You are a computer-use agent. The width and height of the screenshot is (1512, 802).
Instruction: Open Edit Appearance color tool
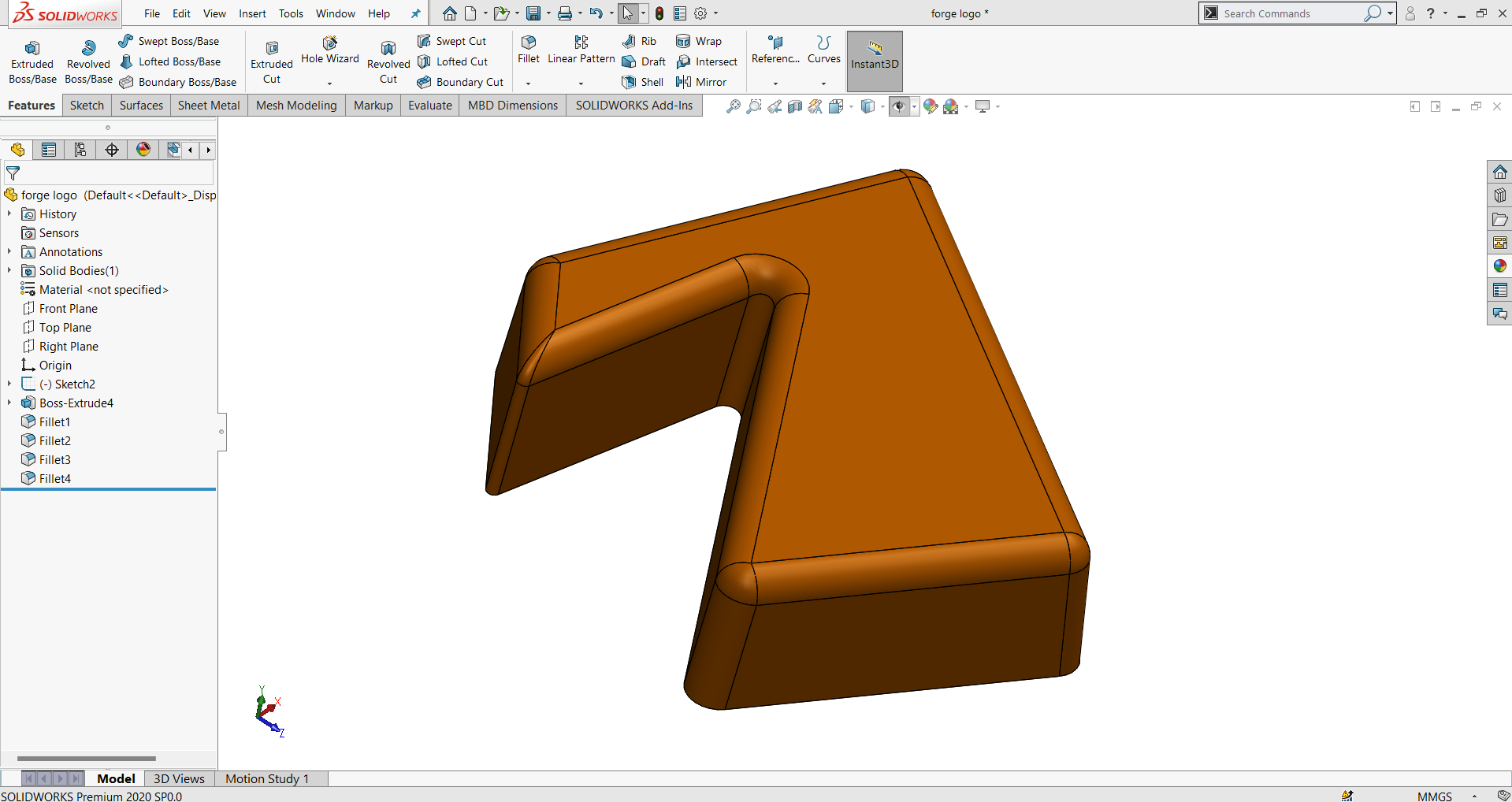(x=931, y=106)
